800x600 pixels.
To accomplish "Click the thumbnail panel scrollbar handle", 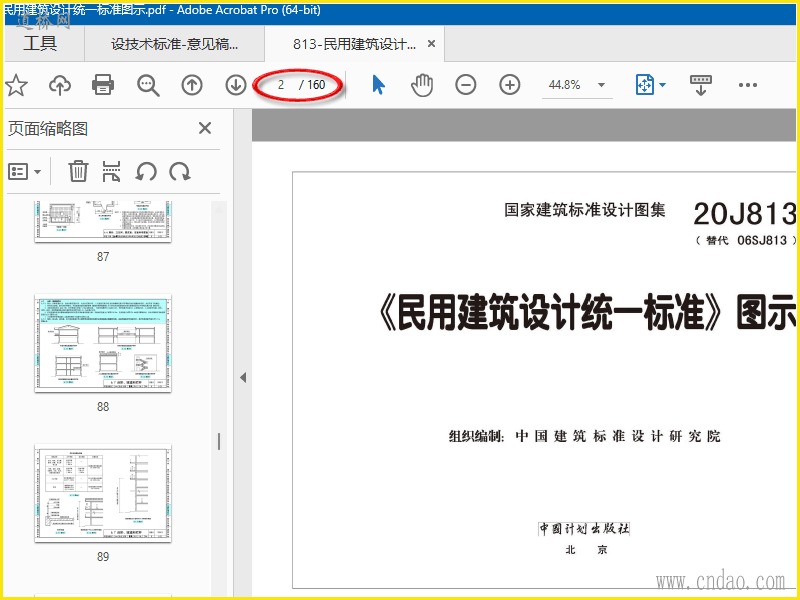I will (x=219, y=441).
